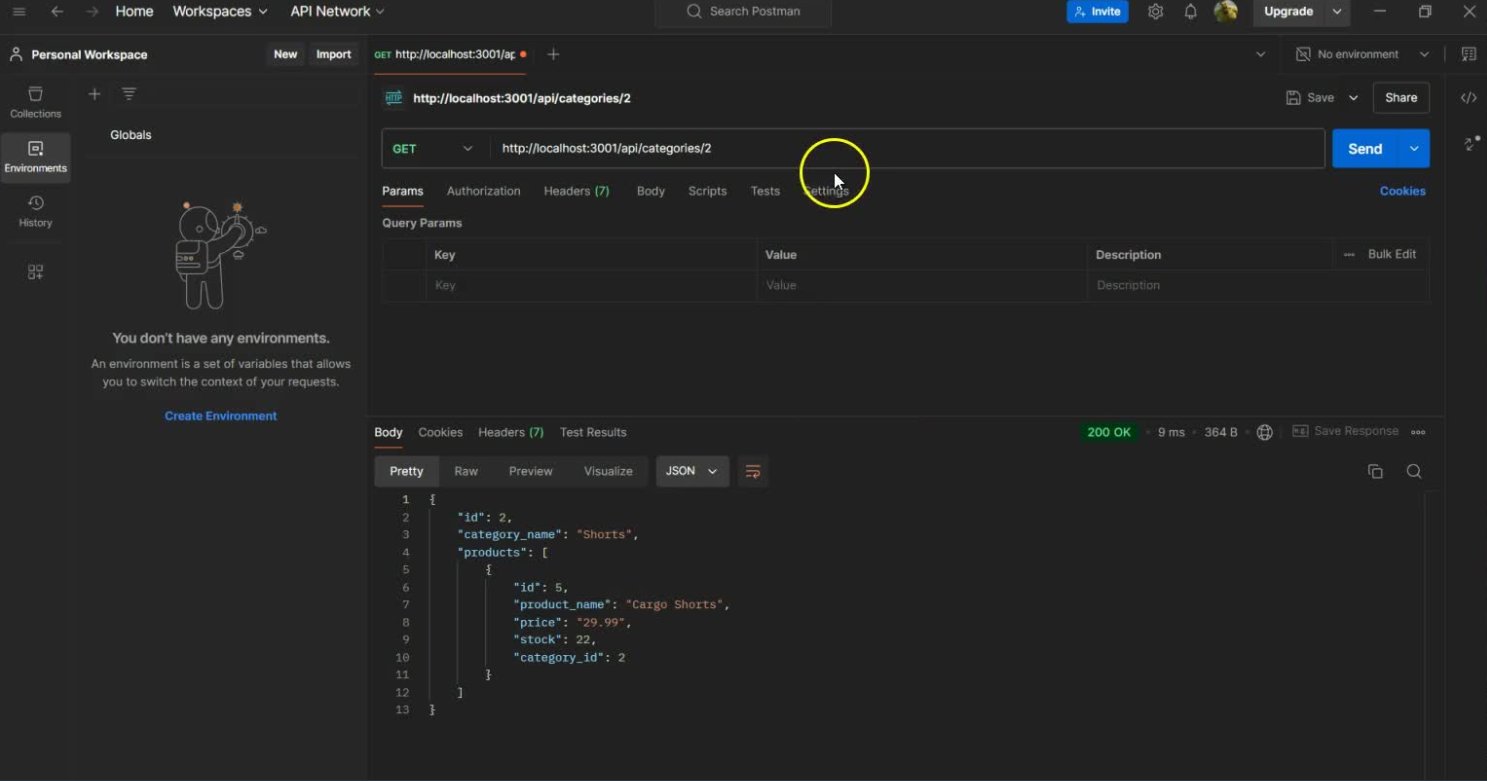This screenshot has width=1487, height=781.
Task: Click Bulk Edit in query params
Action: click(1391, 254)
